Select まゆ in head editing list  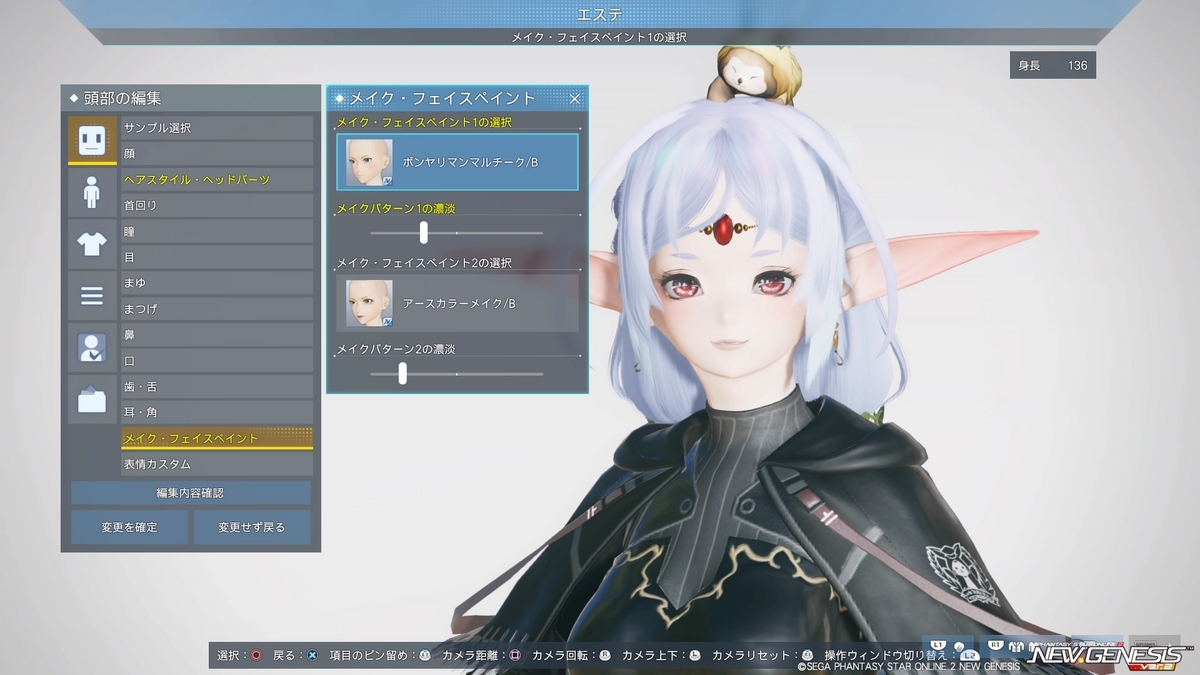217,283
